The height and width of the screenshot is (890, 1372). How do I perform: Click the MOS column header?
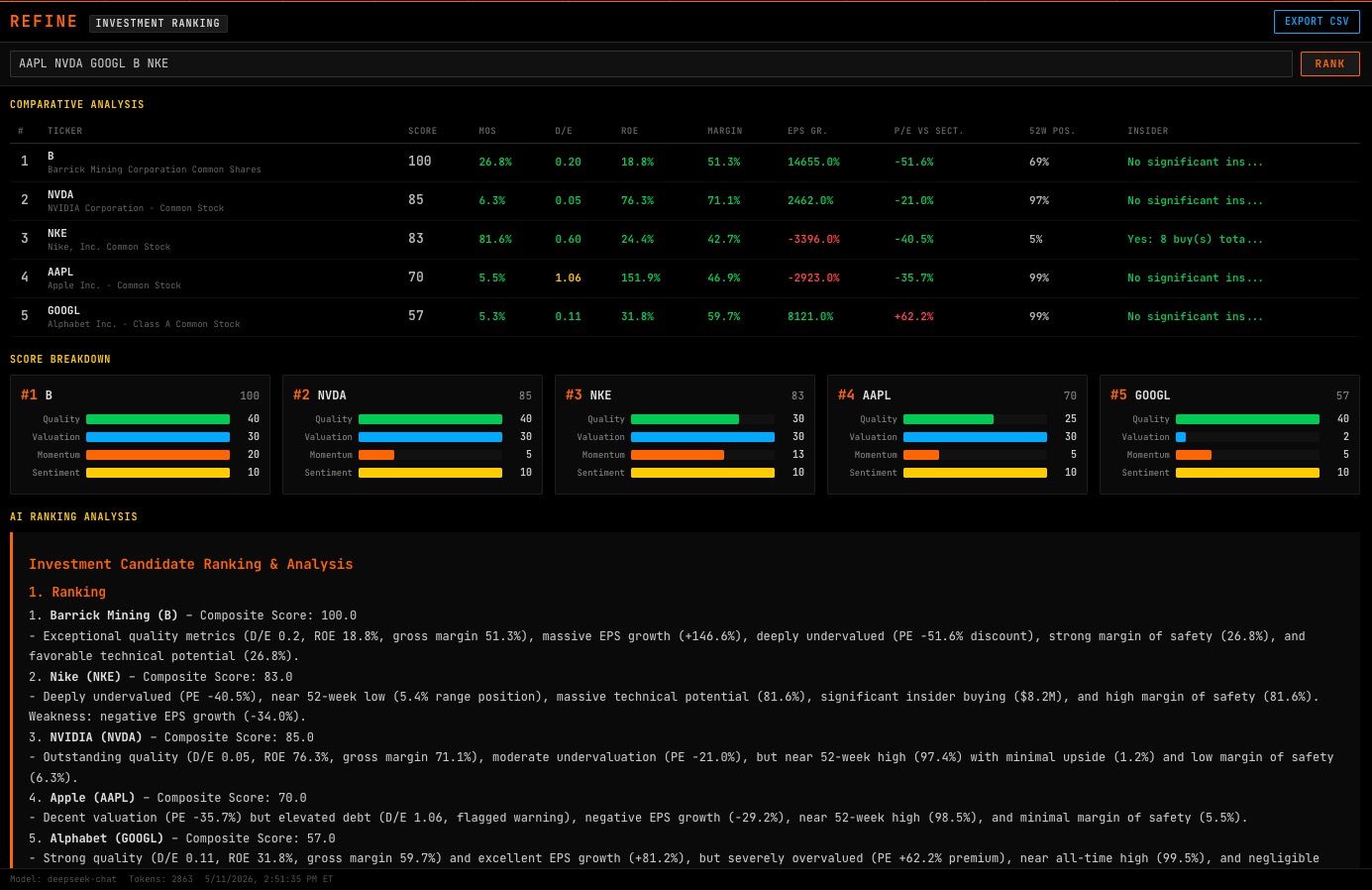[487, 131]
